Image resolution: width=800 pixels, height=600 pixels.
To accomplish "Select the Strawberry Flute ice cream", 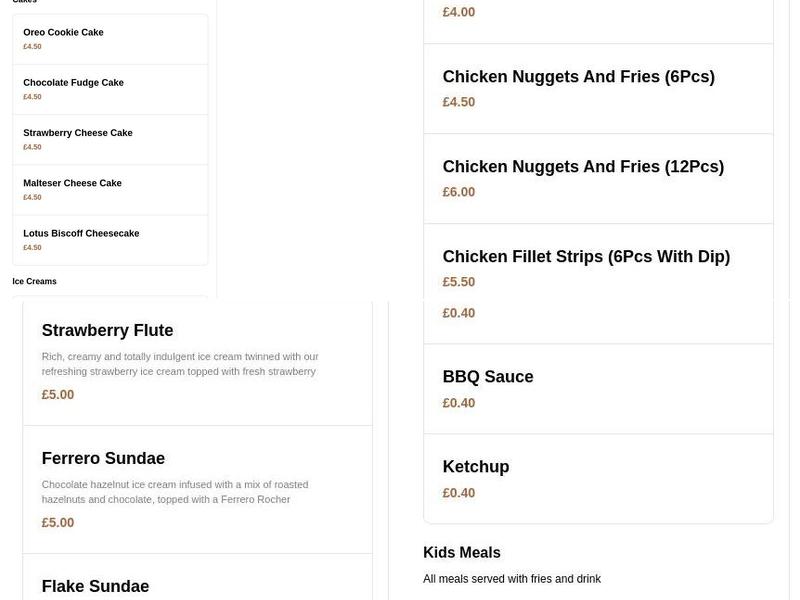I will (x=108, y=330).
